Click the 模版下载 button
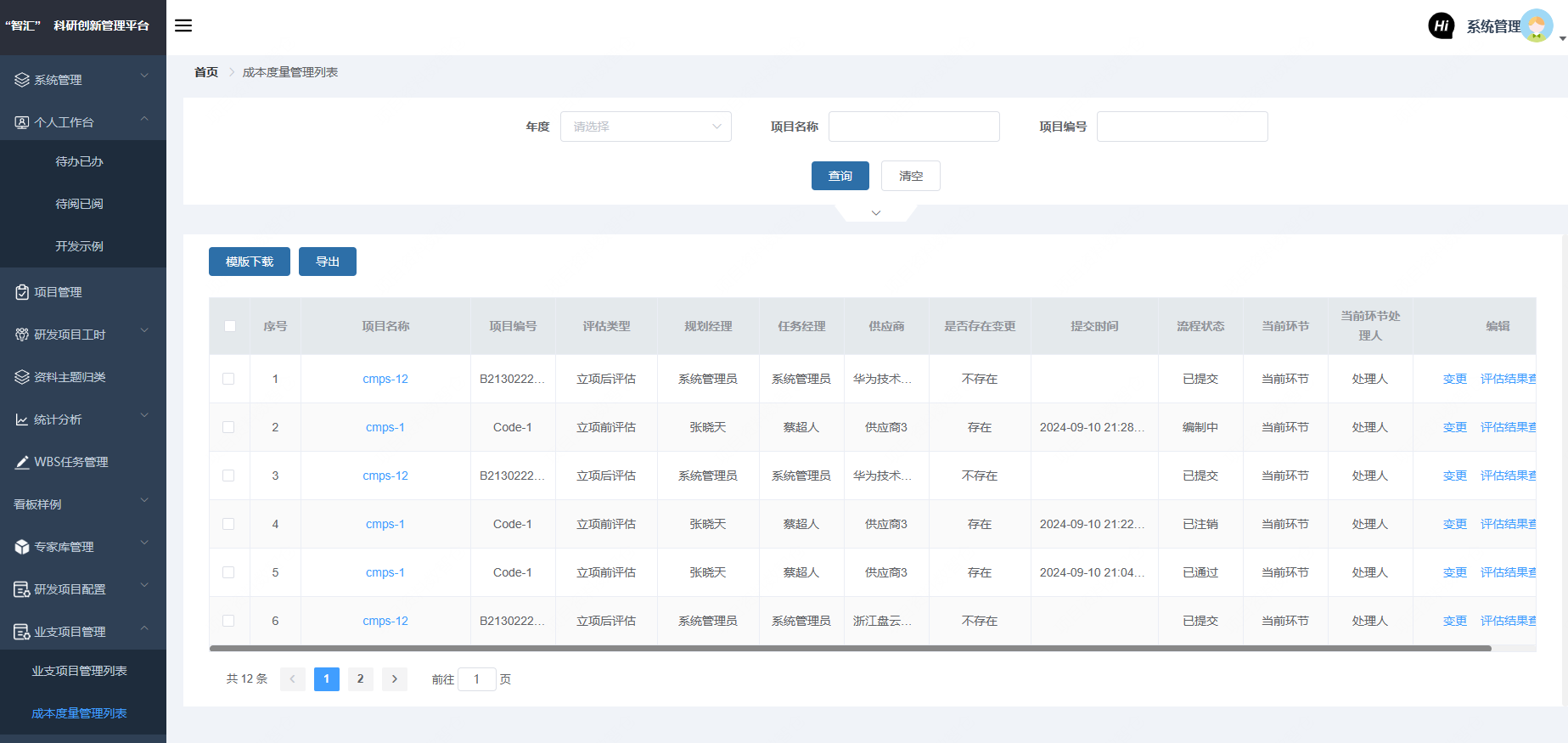1568x743 pixels. (249, 262)
